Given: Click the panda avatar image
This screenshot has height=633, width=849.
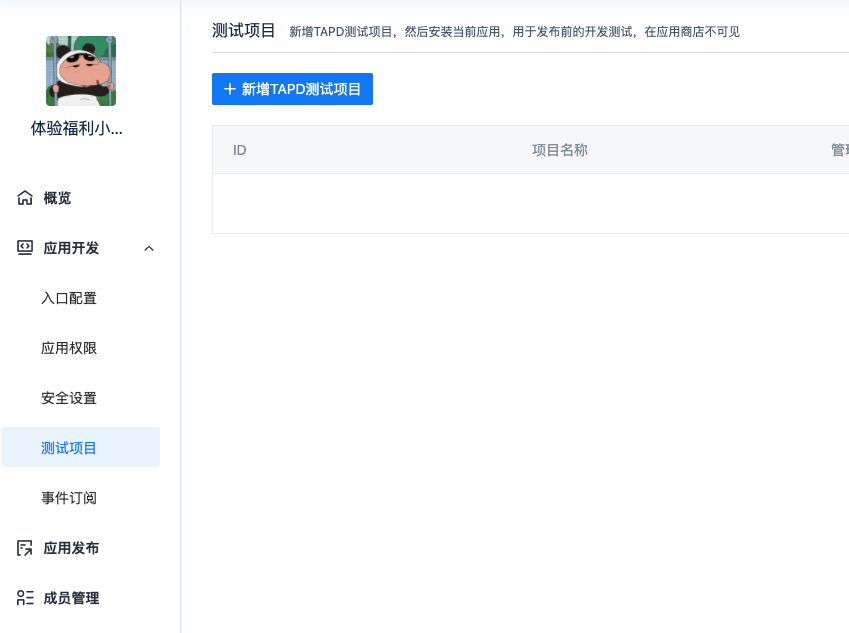Looking at the screenshot, I should click(80, 70).
